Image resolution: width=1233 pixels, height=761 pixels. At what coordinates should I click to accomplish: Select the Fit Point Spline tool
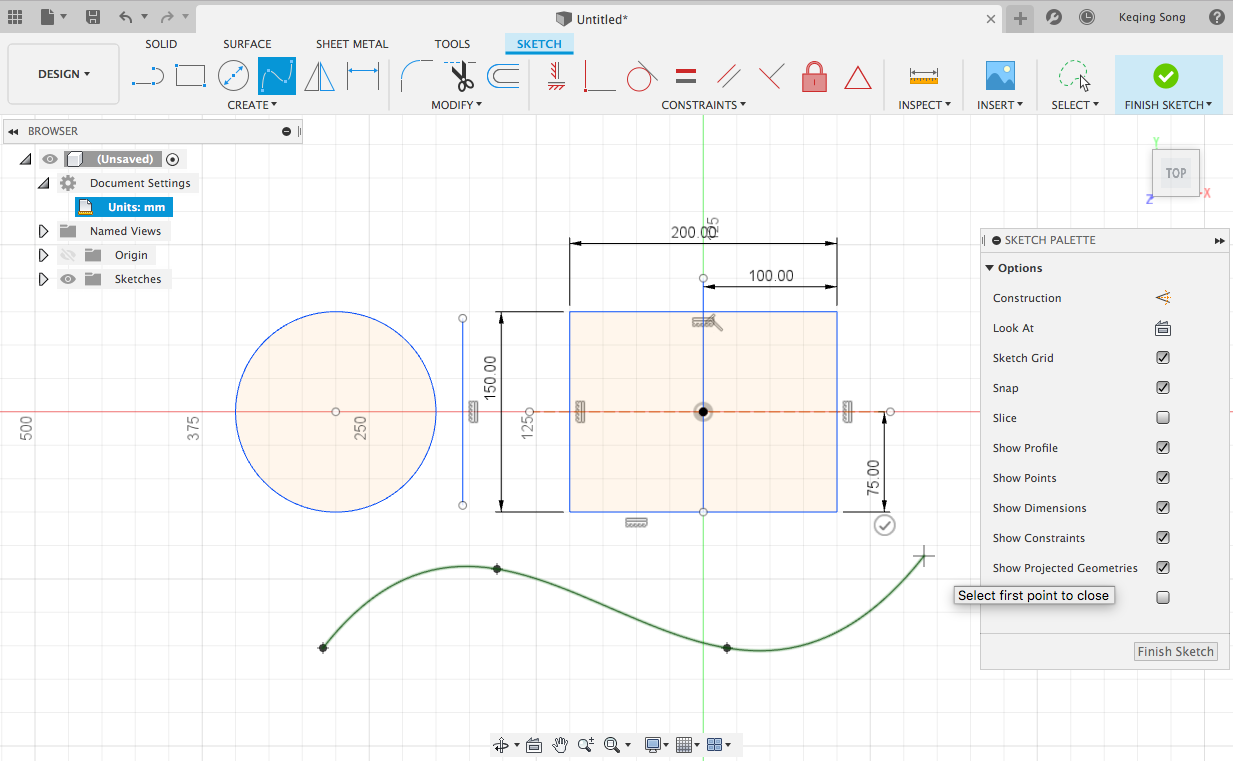point(277,76)
